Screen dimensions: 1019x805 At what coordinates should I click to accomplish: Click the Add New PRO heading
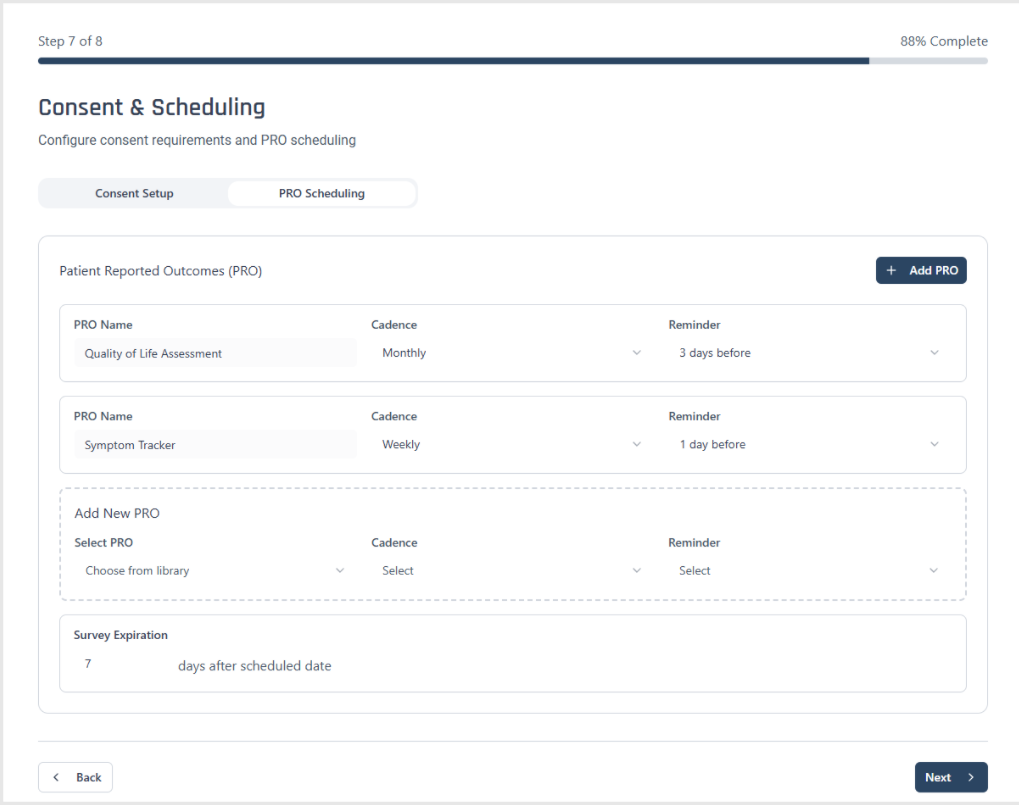(117, 513)
